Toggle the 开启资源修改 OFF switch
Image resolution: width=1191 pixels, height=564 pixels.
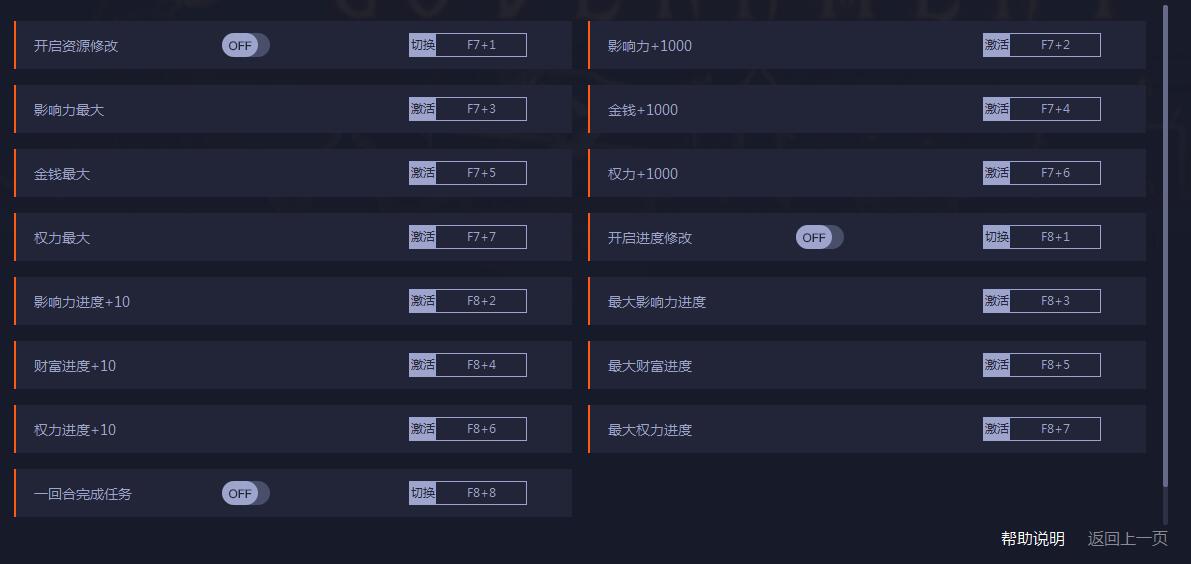(x=245, y=45)
